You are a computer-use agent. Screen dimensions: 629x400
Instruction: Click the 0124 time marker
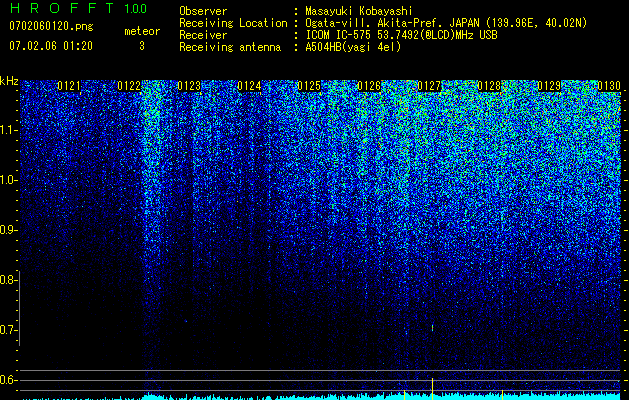[249, 86]
